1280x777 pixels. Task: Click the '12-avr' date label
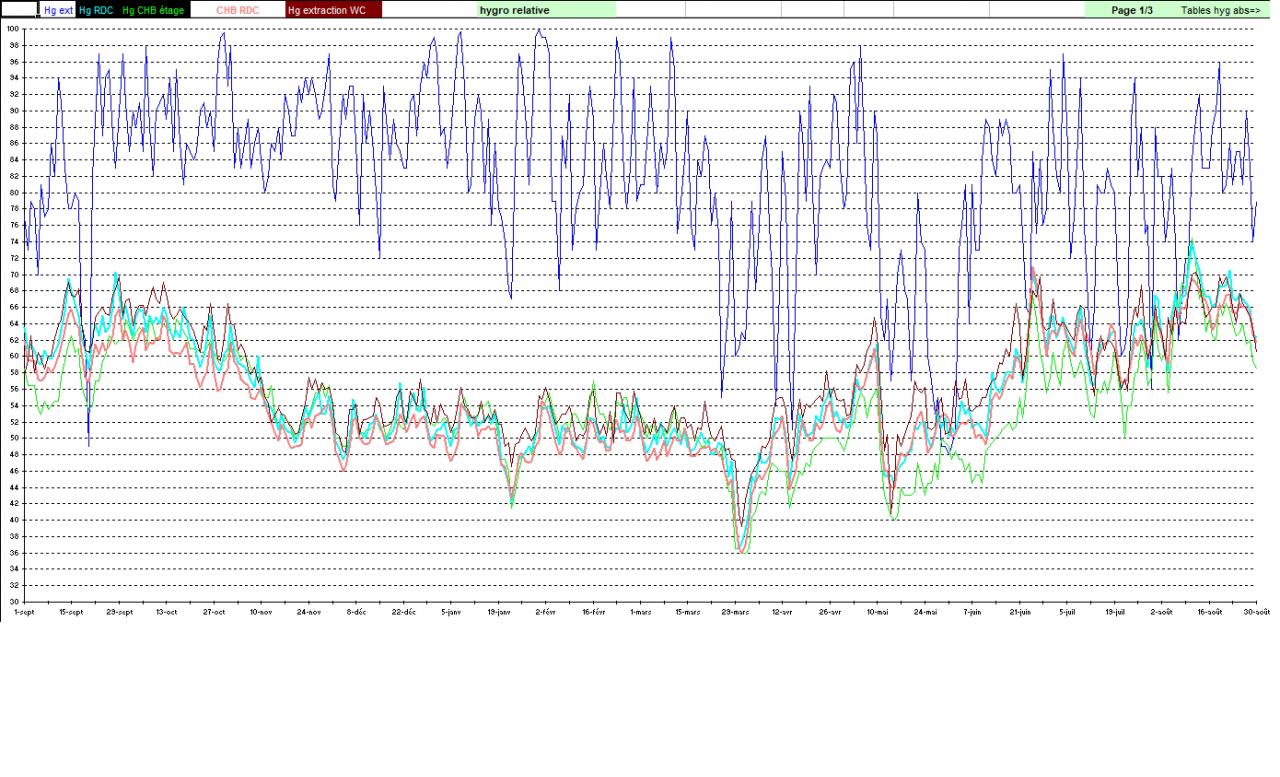point(783,611)
